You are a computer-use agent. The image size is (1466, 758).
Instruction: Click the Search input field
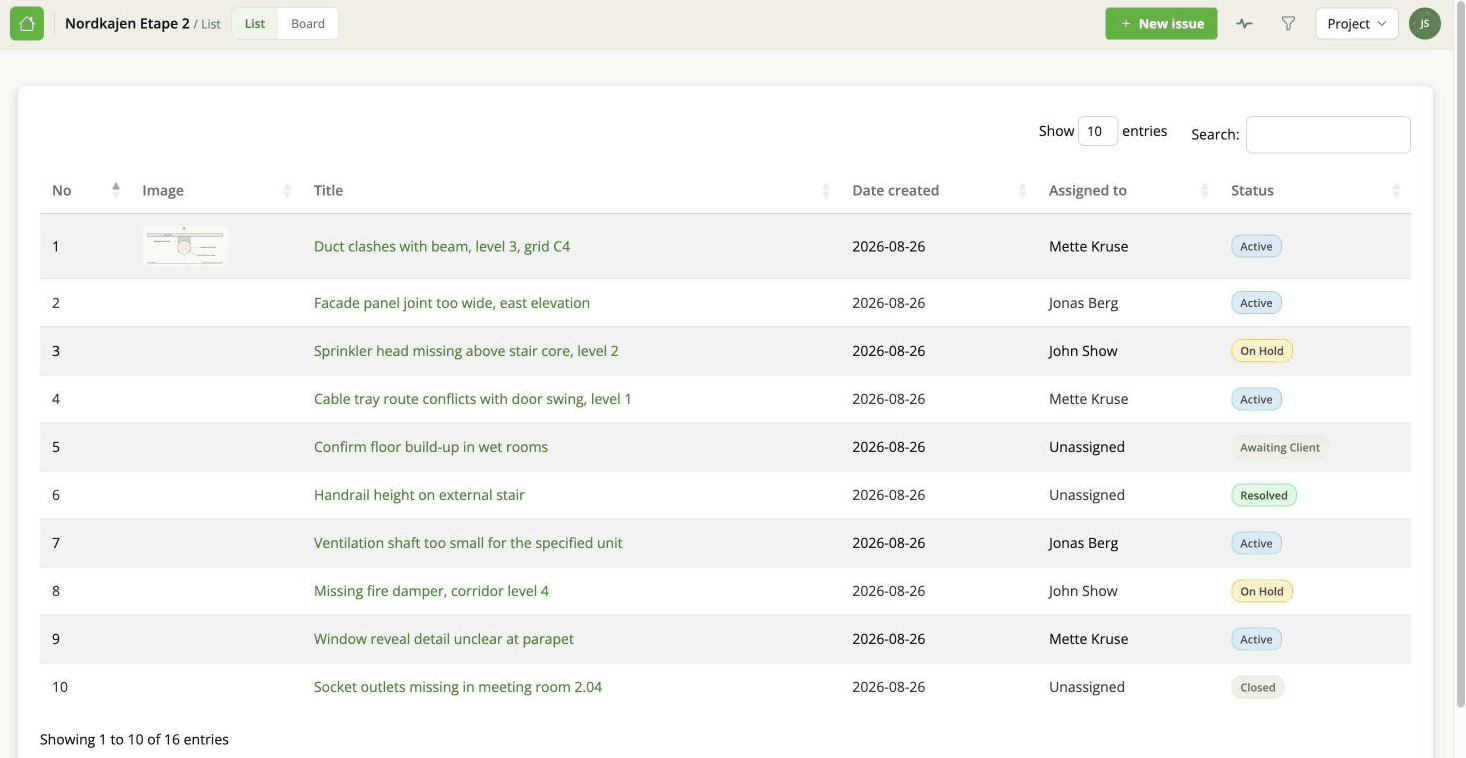tap(1328, 134)
